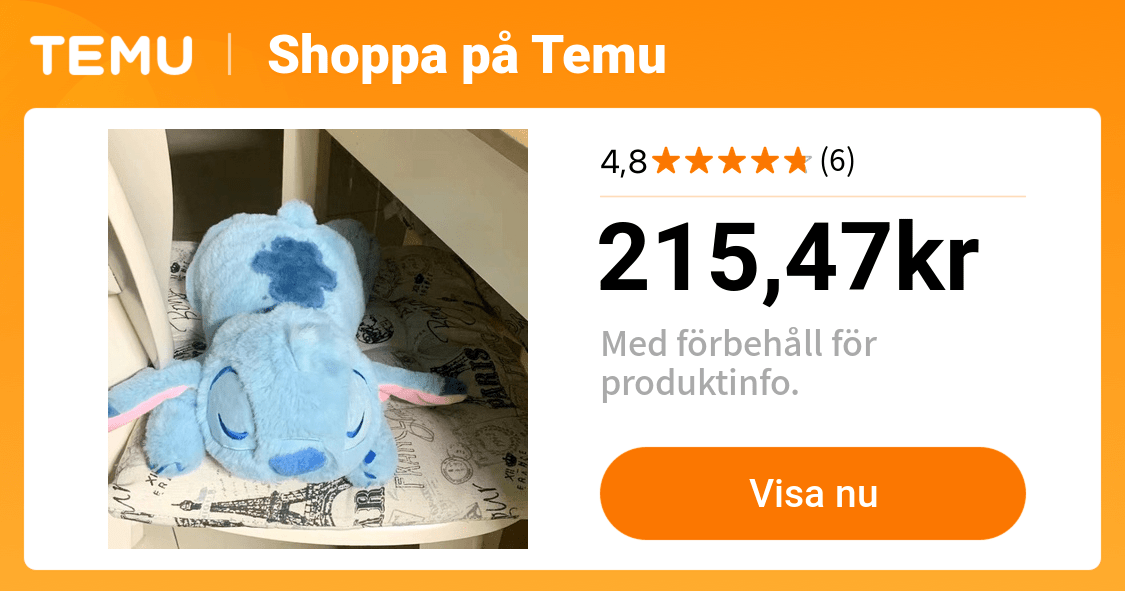Select the fifth partially filled star
The image size is (1125, 591).
coord(797,161)
